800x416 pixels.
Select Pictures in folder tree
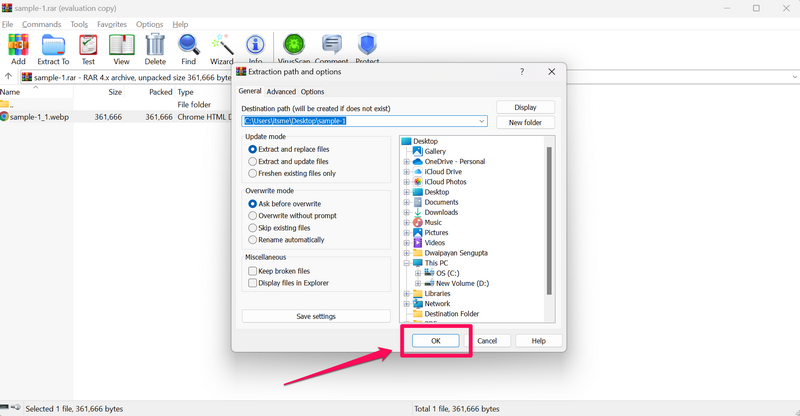(x=436, y=233)
